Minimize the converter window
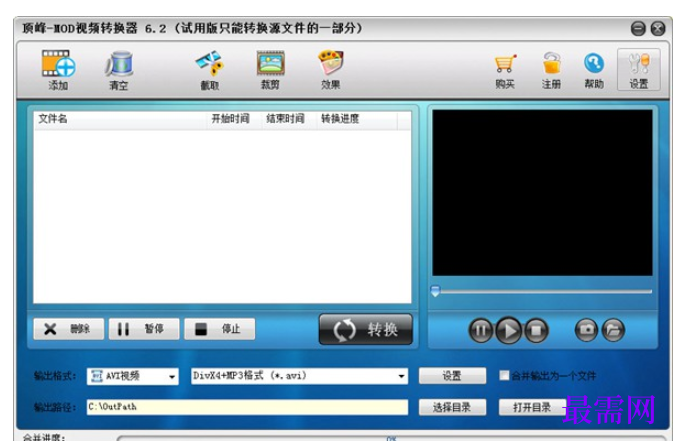Image resolution: width=674 pixels, height=441 pixels. click(x=638, y=28)
